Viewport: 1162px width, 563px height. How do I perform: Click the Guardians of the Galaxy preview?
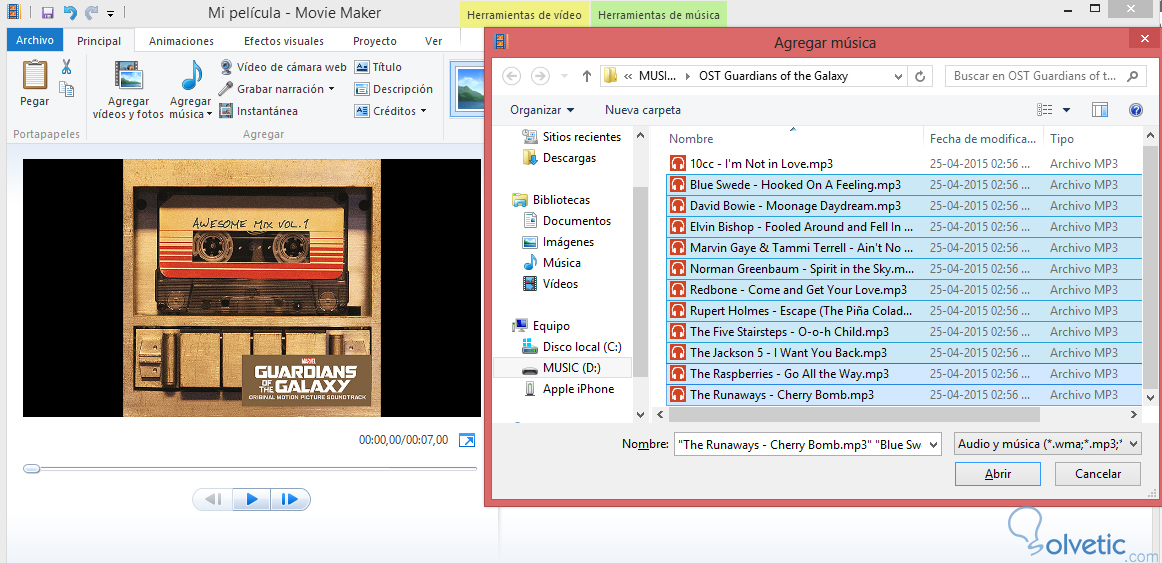[251, 287]
